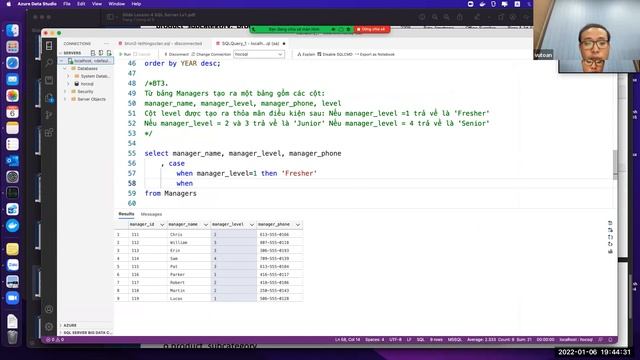Click the fourth save-results icon beside grid
640x360 pixels.
[x=610, y=244]
